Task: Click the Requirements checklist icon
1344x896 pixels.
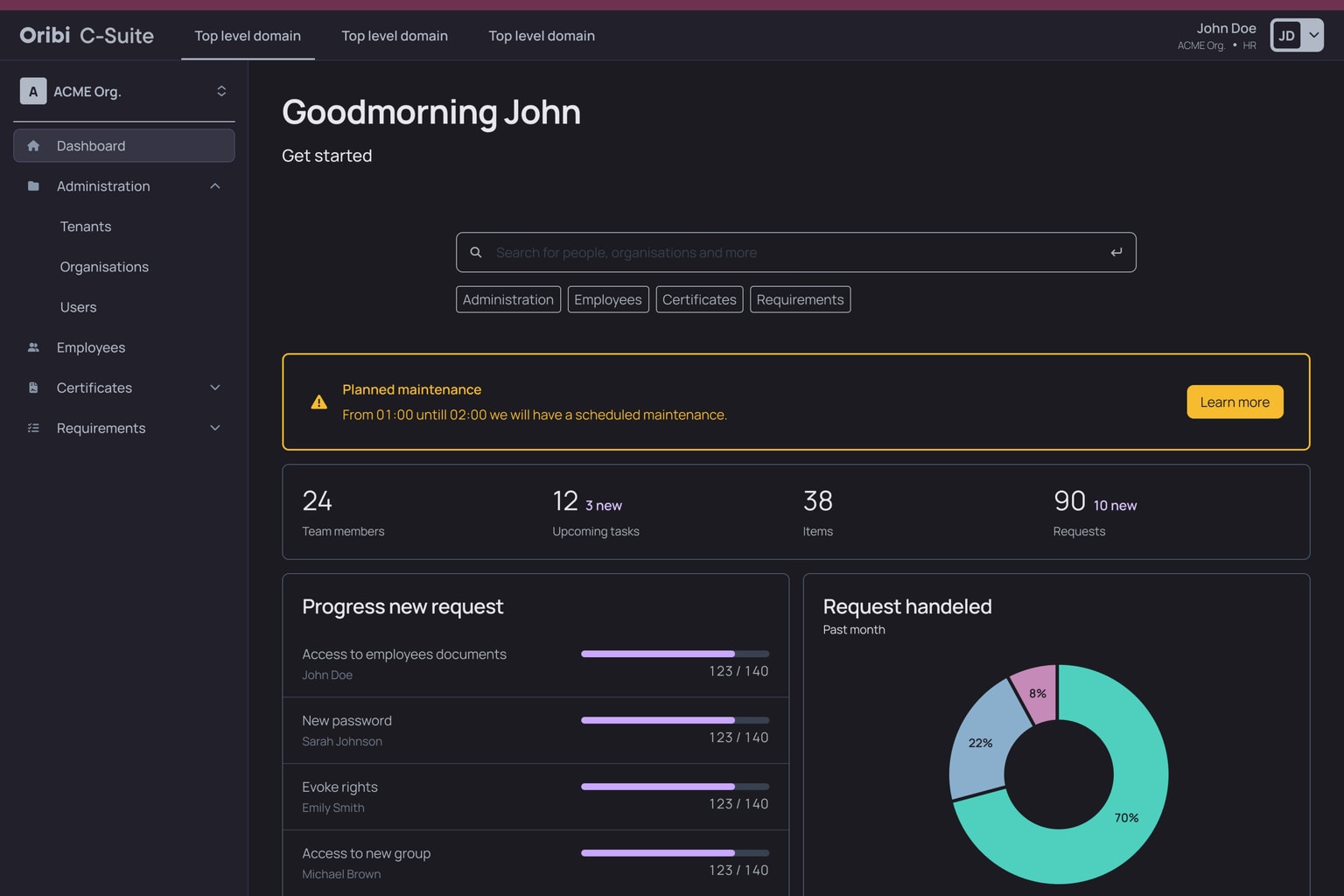Action: point(33,428)
